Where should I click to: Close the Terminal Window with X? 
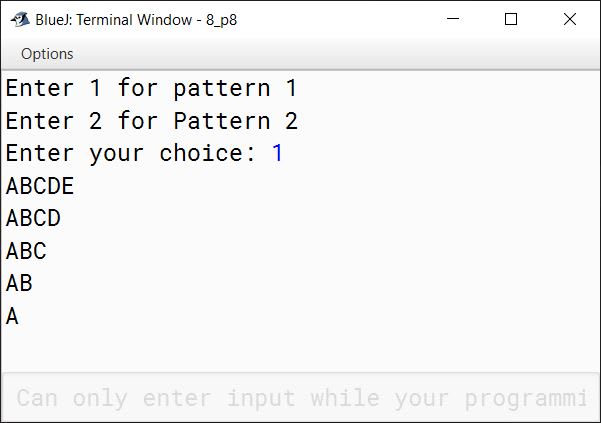[x=570, y=19]
